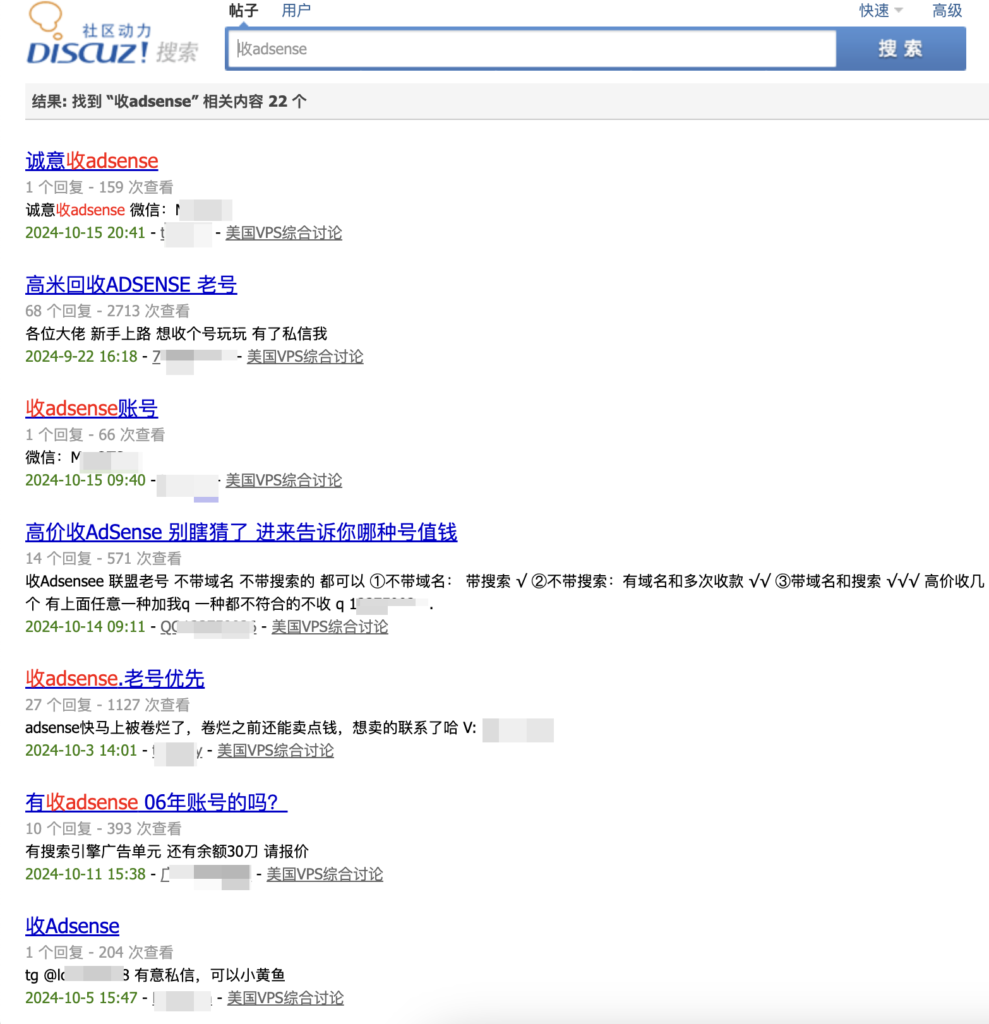Screen dimensions: 989x1024
Task: Click text 27 个回复 - 1127 次查看
Action: click(107, 705)
